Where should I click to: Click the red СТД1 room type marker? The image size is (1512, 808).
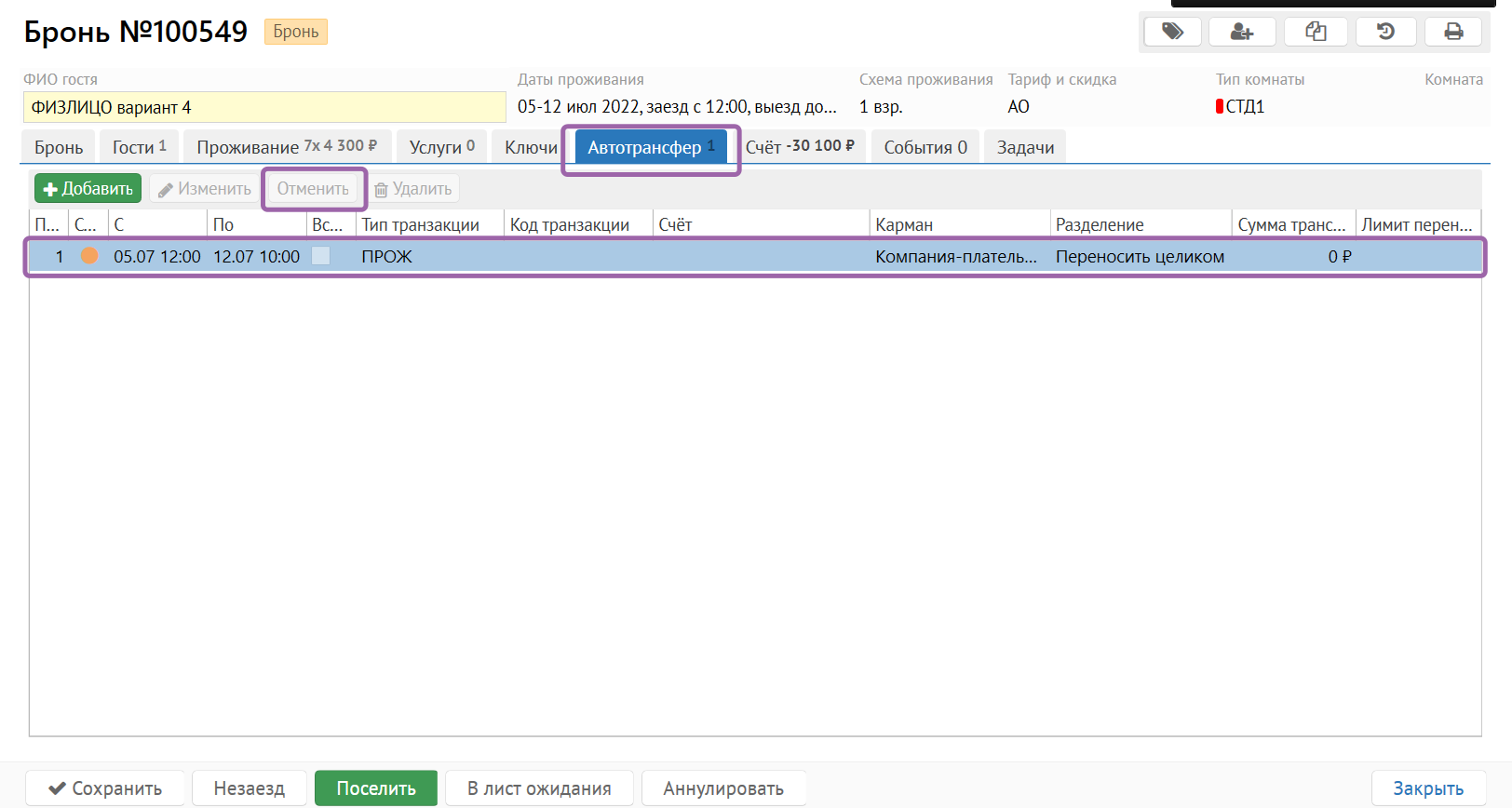click(1220, 107)
